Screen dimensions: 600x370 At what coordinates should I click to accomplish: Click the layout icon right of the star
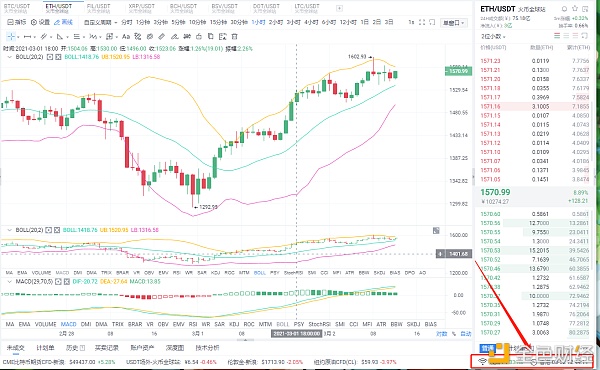(585, 9)
